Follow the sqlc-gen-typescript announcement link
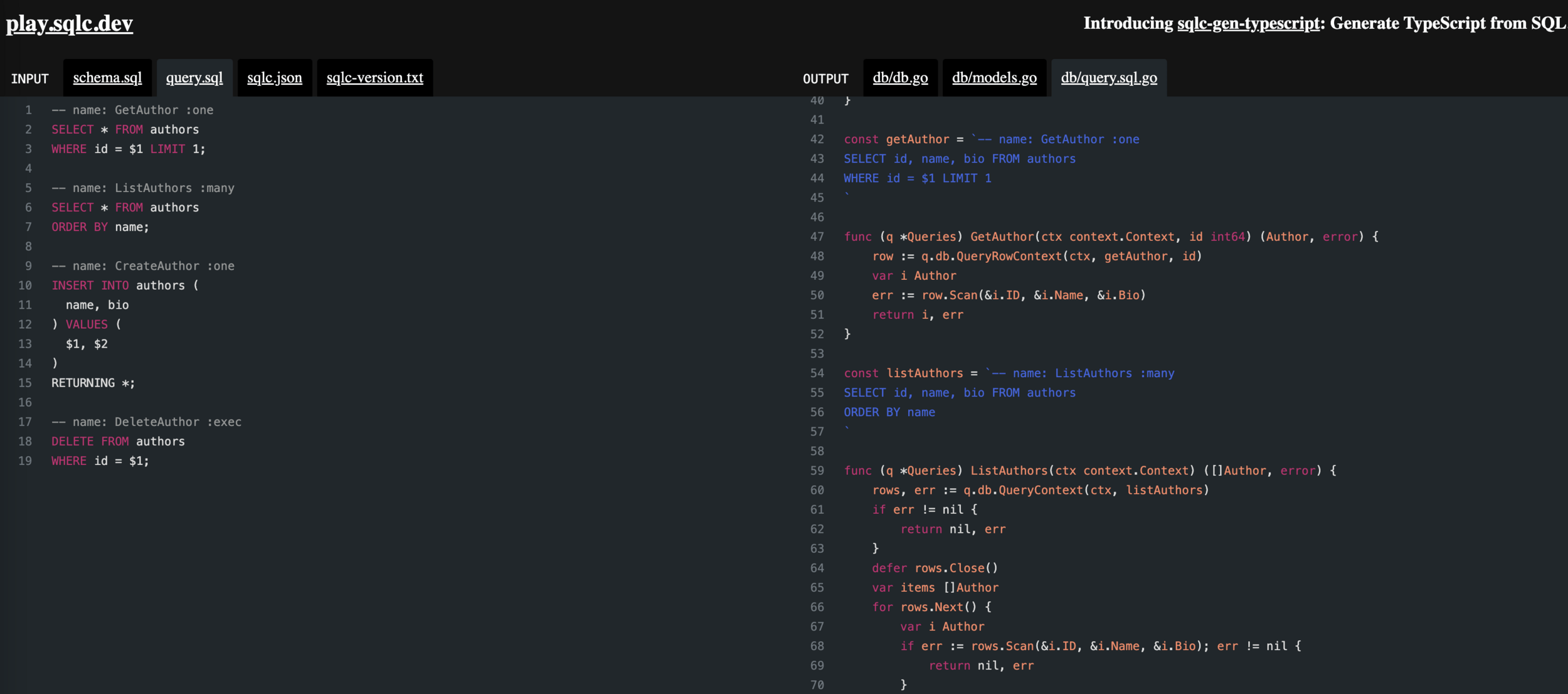This screenshot has height=694, width=1568. click(x=1248, y=24)
